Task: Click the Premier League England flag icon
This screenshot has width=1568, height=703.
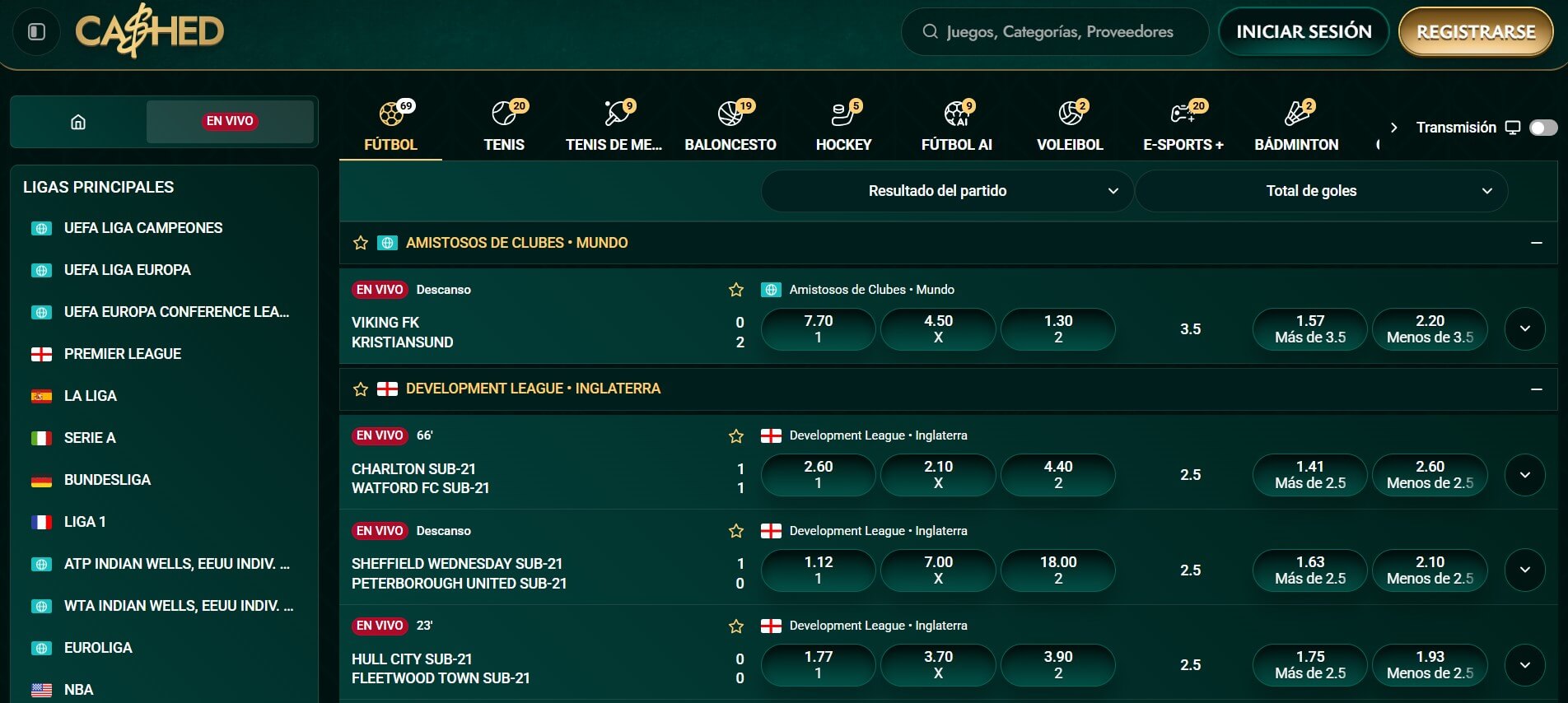Action: 41,354
